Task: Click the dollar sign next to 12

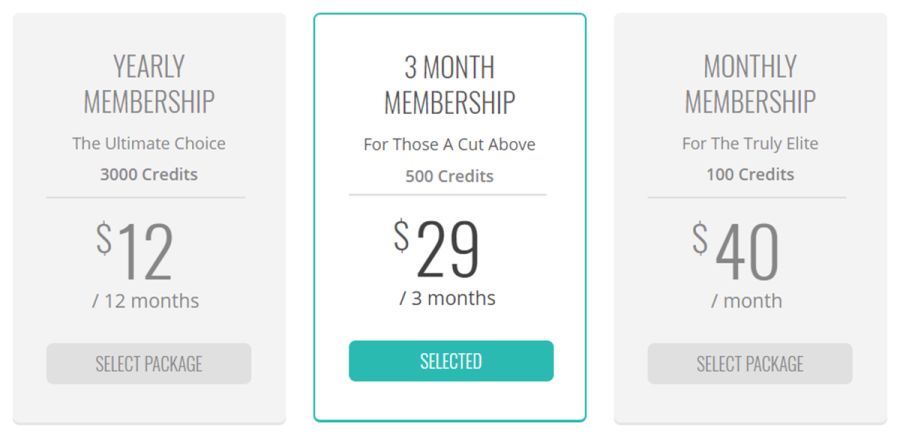Action: coord(104,239)
